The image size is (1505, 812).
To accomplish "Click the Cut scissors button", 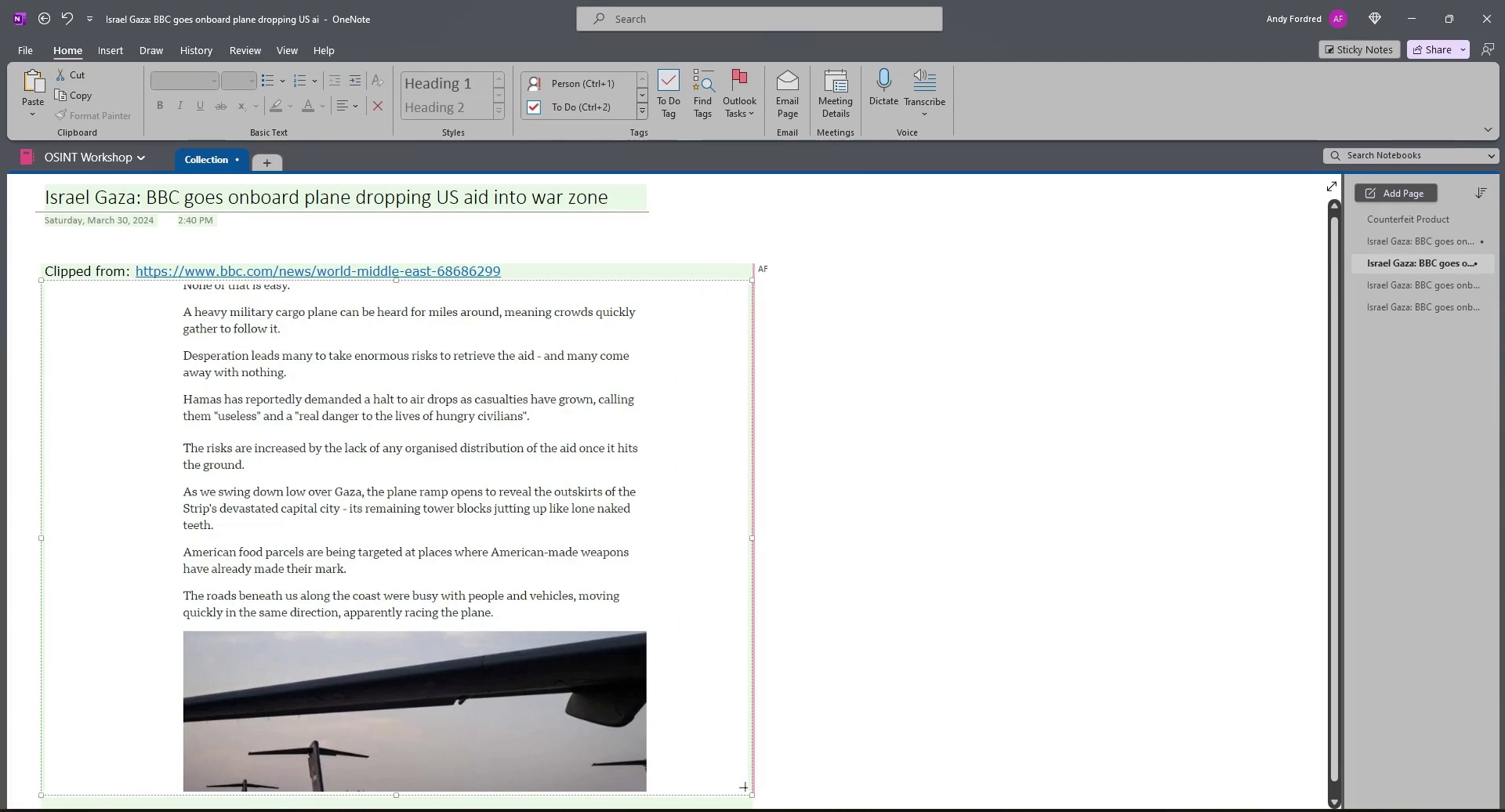I will [x=70, y=75].
